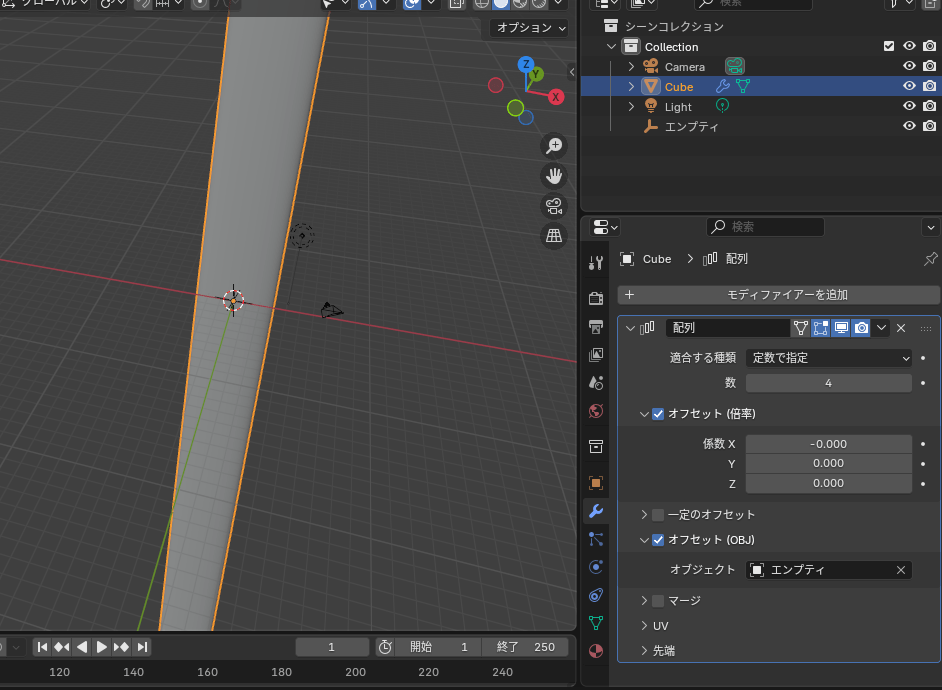Hide Cube using its eye icon
The image size is (942, 690).
tap(910, 87)
